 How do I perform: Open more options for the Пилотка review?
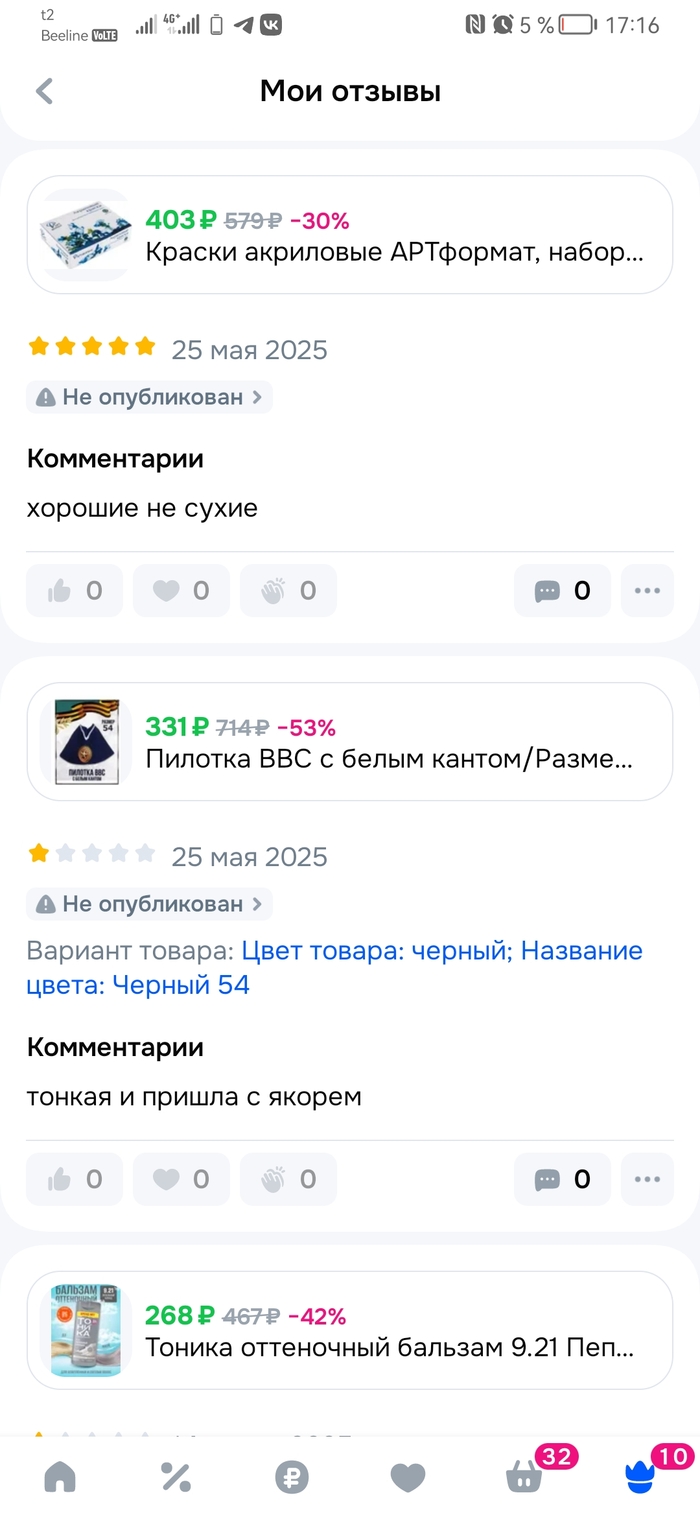tap(647, 1179)
